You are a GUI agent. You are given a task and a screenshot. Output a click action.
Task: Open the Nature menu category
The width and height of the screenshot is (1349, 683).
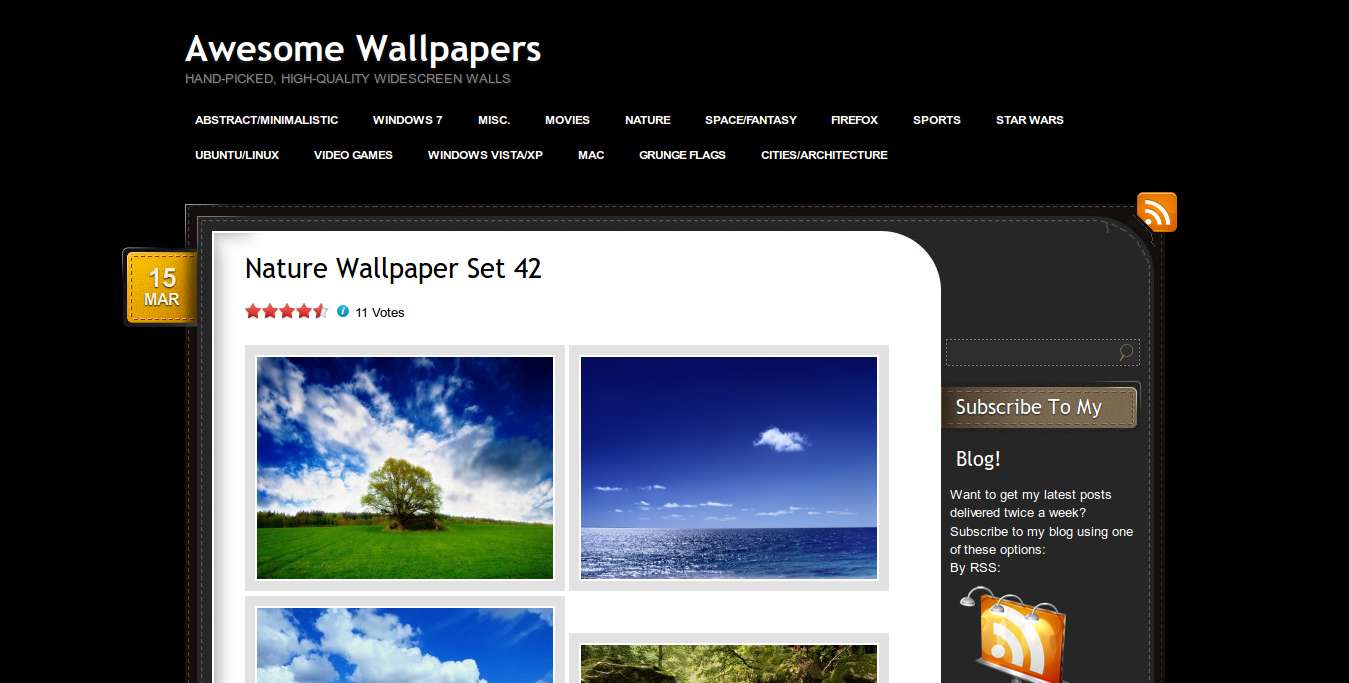pyautogui.click(x=648, y=120)
